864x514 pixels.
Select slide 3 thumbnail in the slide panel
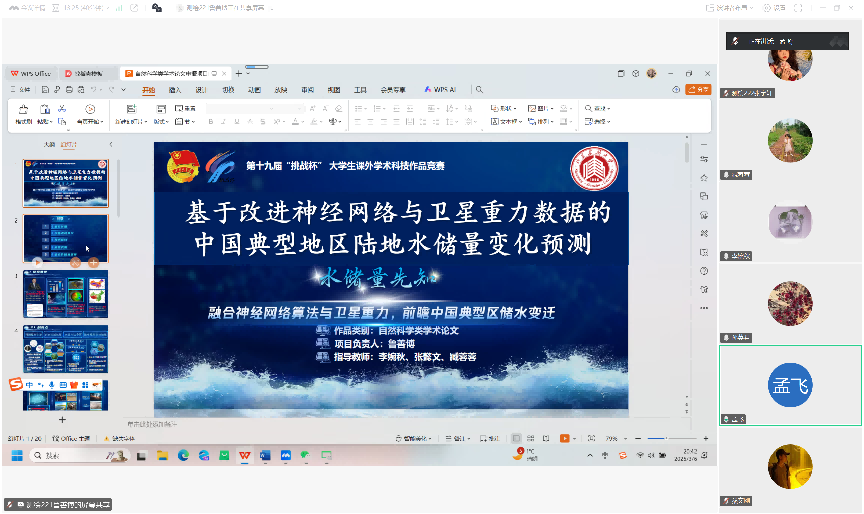coord(66,294)
